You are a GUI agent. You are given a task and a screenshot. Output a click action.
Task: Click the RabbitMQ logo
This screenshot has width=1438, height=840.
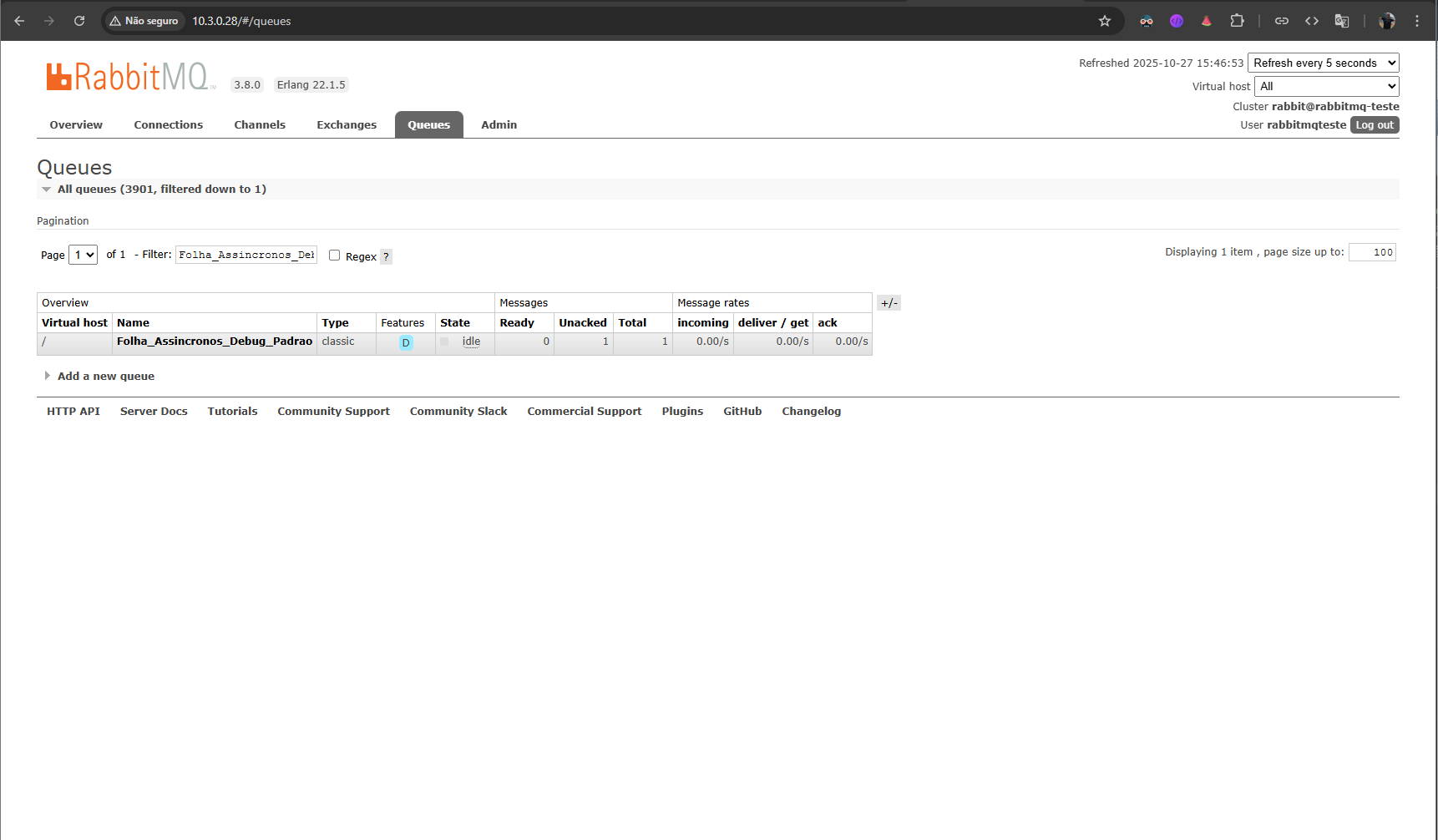click(130, 77)
